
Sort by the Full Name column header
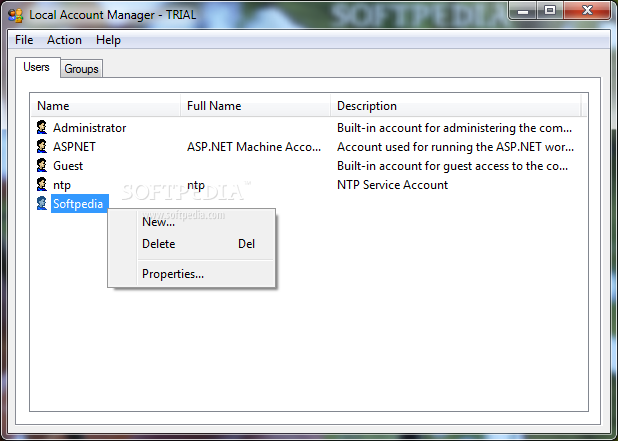coord(255,106)
